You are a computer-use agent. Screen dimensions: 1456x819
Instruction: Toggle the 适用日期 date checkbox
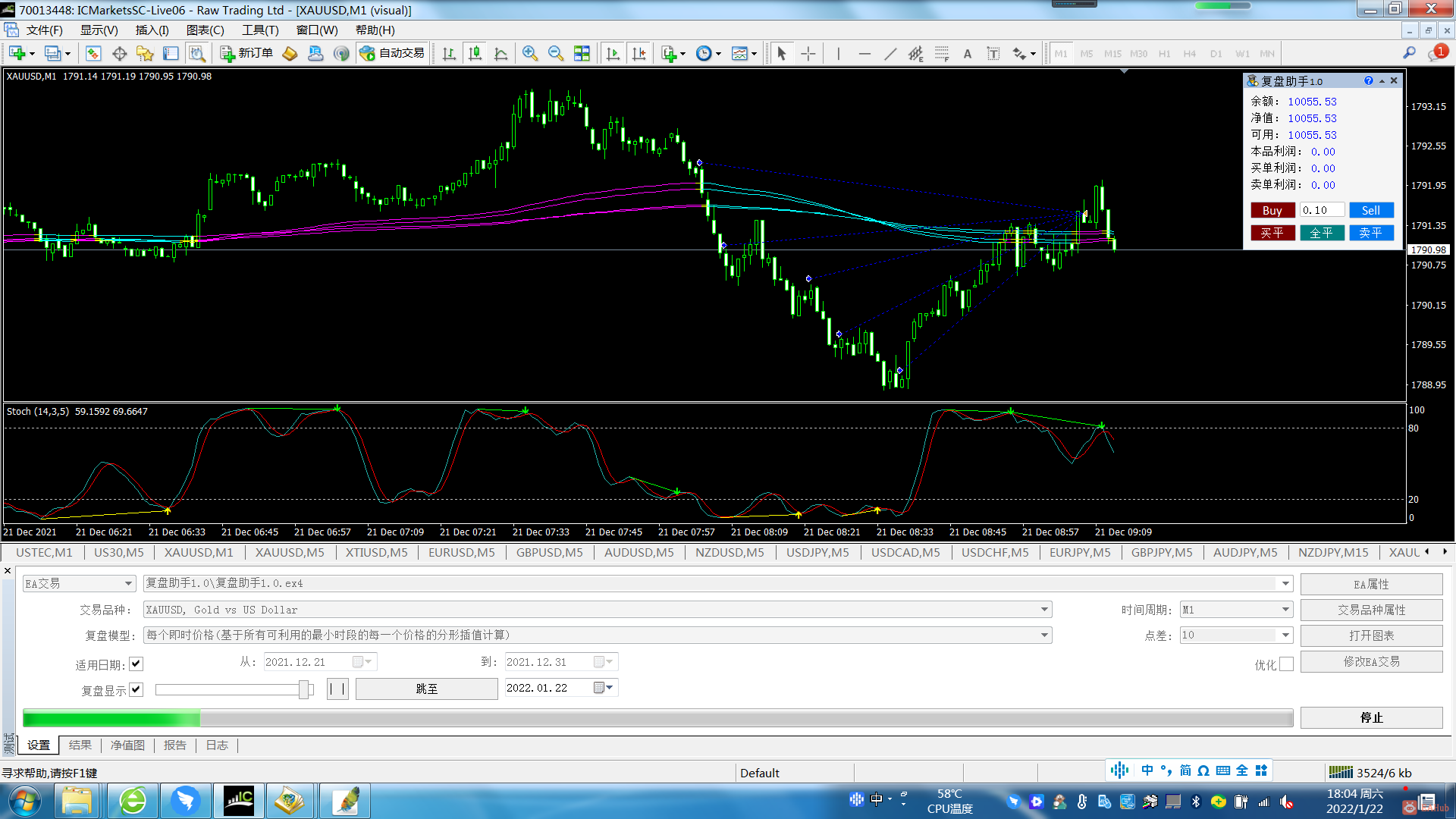pyautogui.click(x=136, y=664)
